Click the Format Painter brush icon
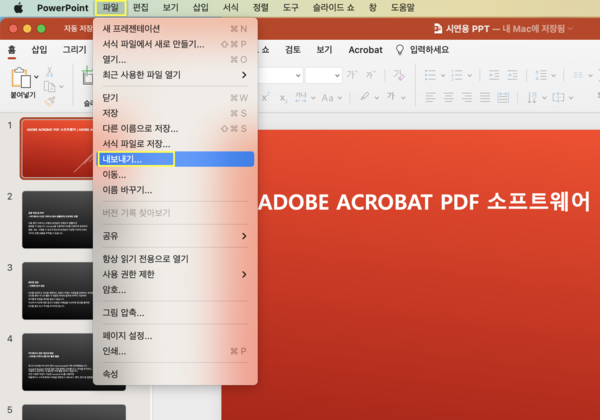 pyautogui.click(x=50, y=101)
